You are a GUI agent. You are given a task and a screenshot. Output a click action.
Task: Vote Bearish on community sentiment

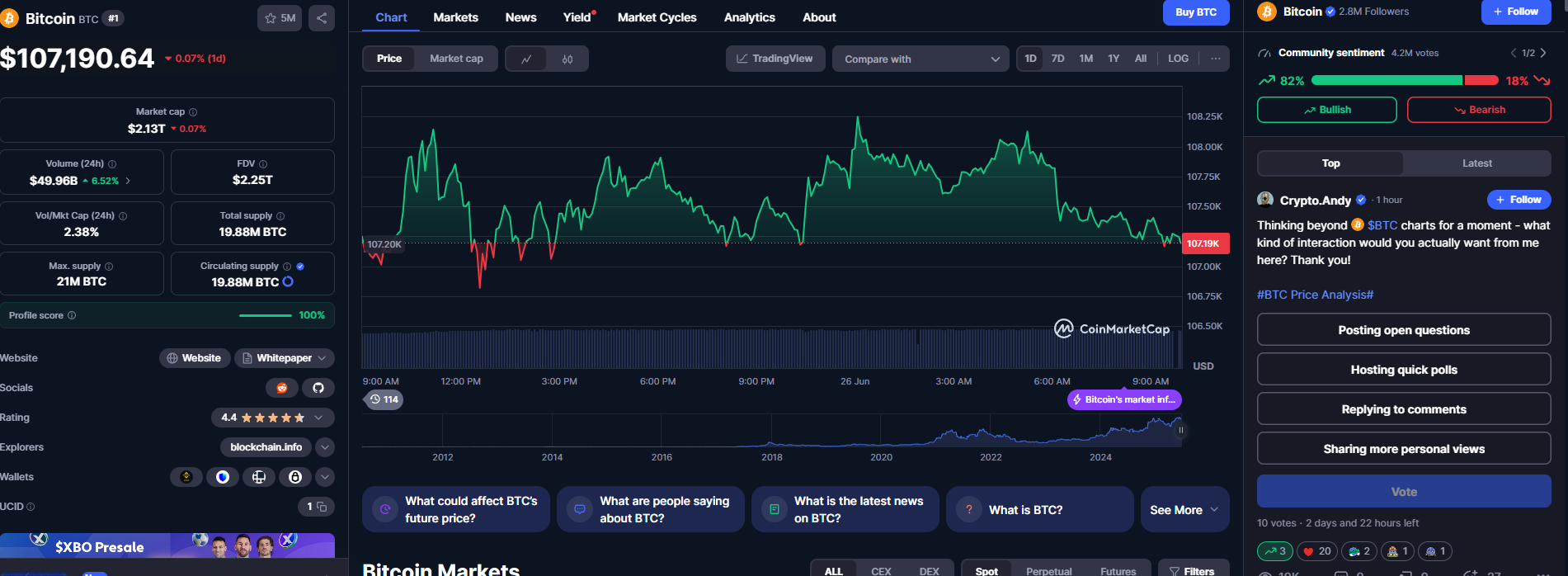[1478, 110]
